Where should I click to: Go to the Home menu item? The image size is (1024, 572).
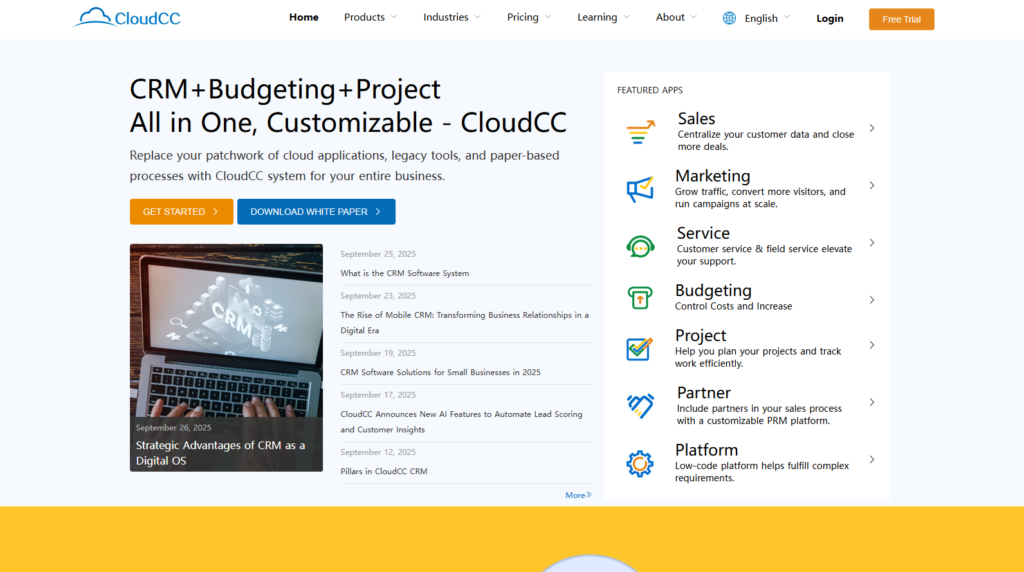pyautogui.click(x=304, y=17)
